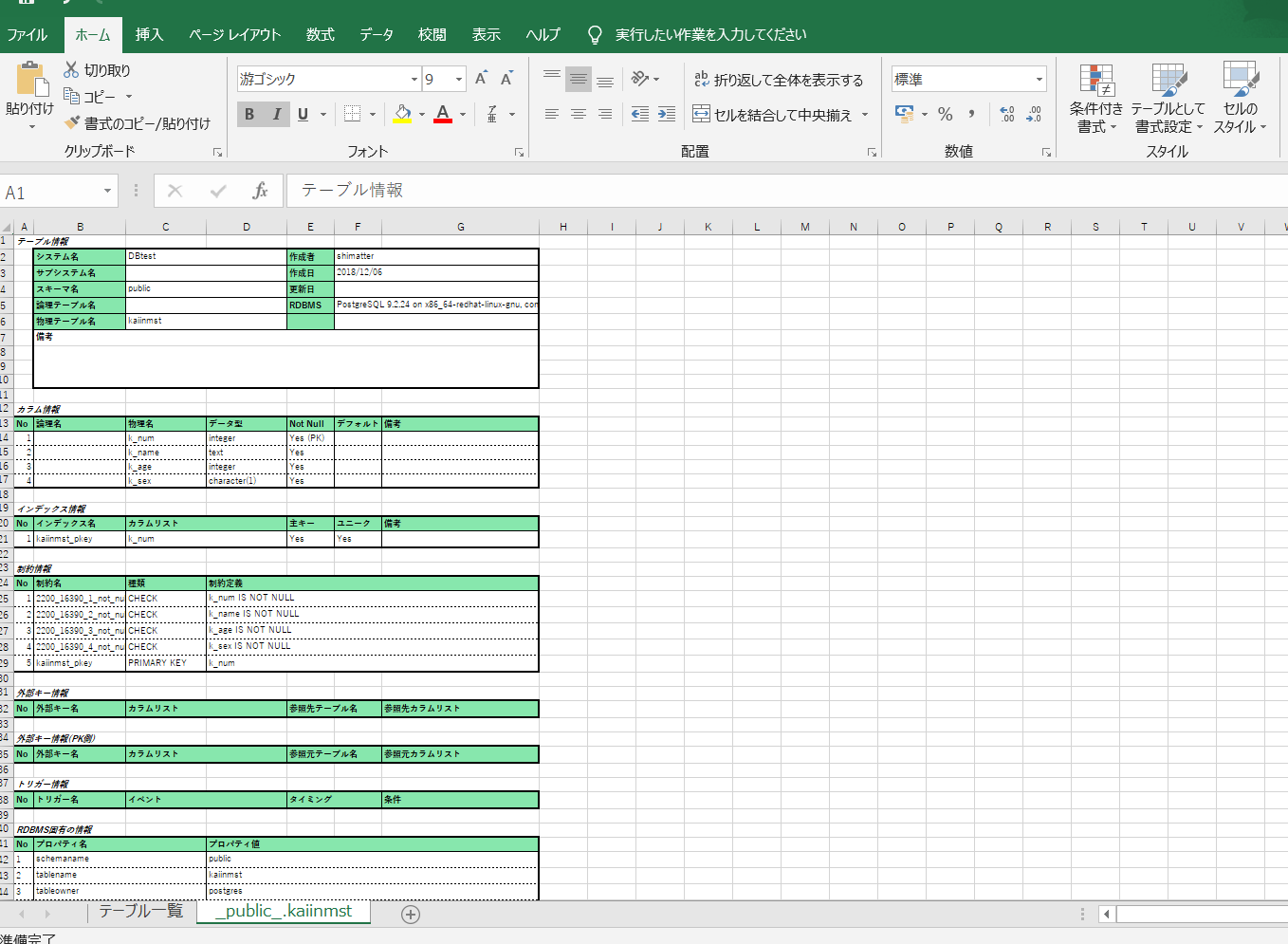Apply percent style format
Screen dimensions: 1288x944
[x=946, y=114]
